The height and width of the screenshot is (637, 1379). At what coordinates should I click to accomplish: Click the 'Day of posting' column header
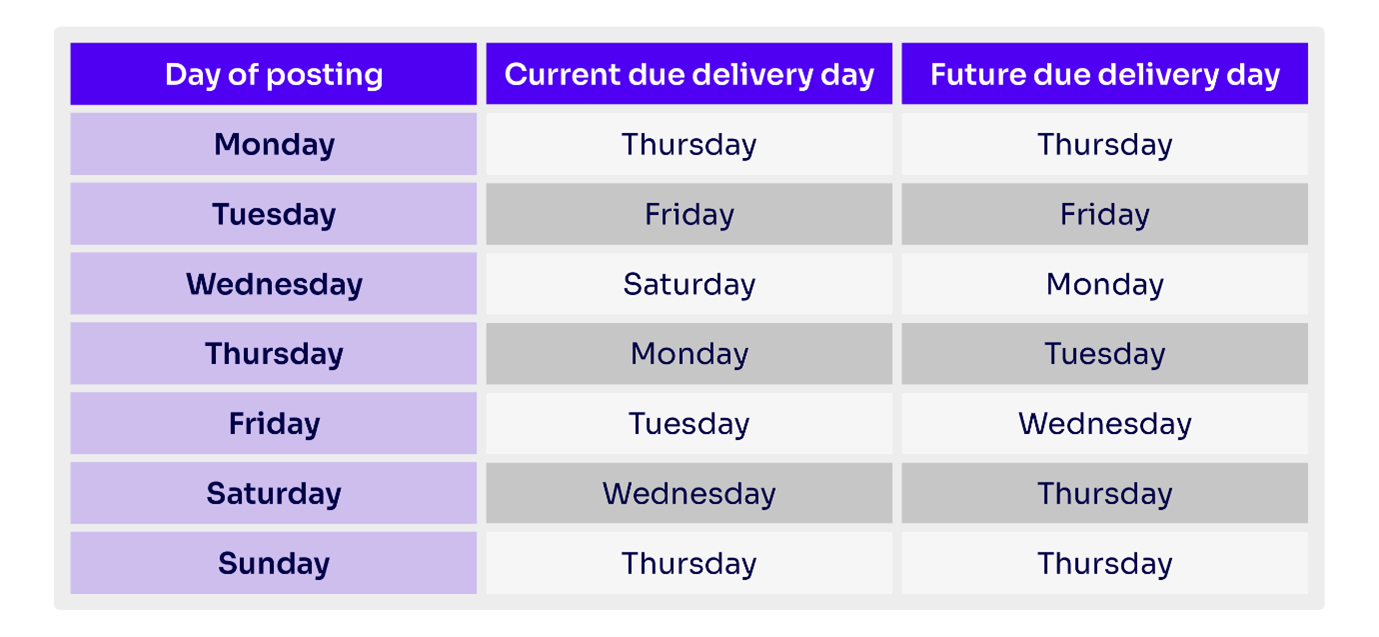273,74
